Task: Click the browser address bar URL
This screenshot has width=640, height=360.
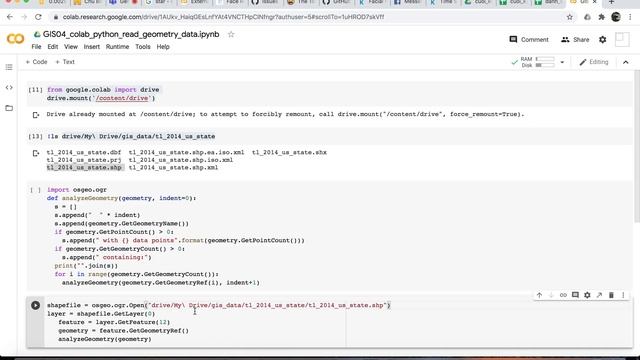Action: [x=223, y=17]
